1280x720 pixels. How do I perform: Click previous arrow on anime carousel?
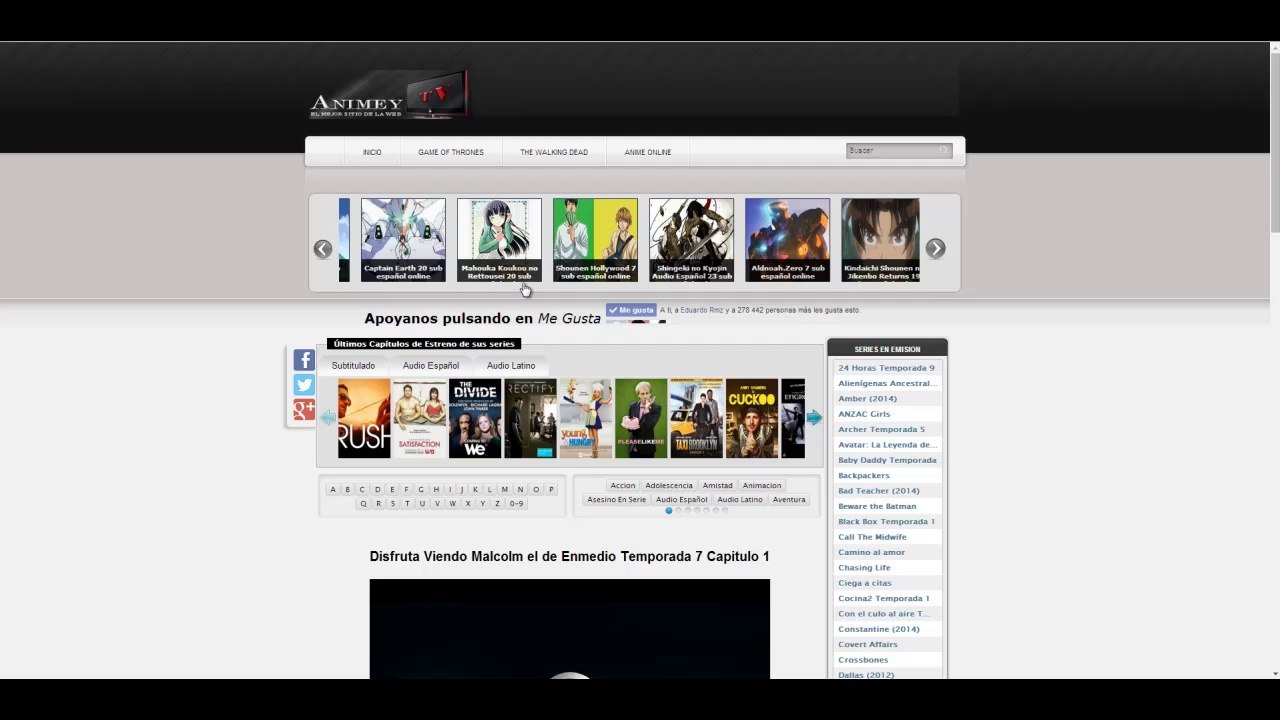[323, 249]
